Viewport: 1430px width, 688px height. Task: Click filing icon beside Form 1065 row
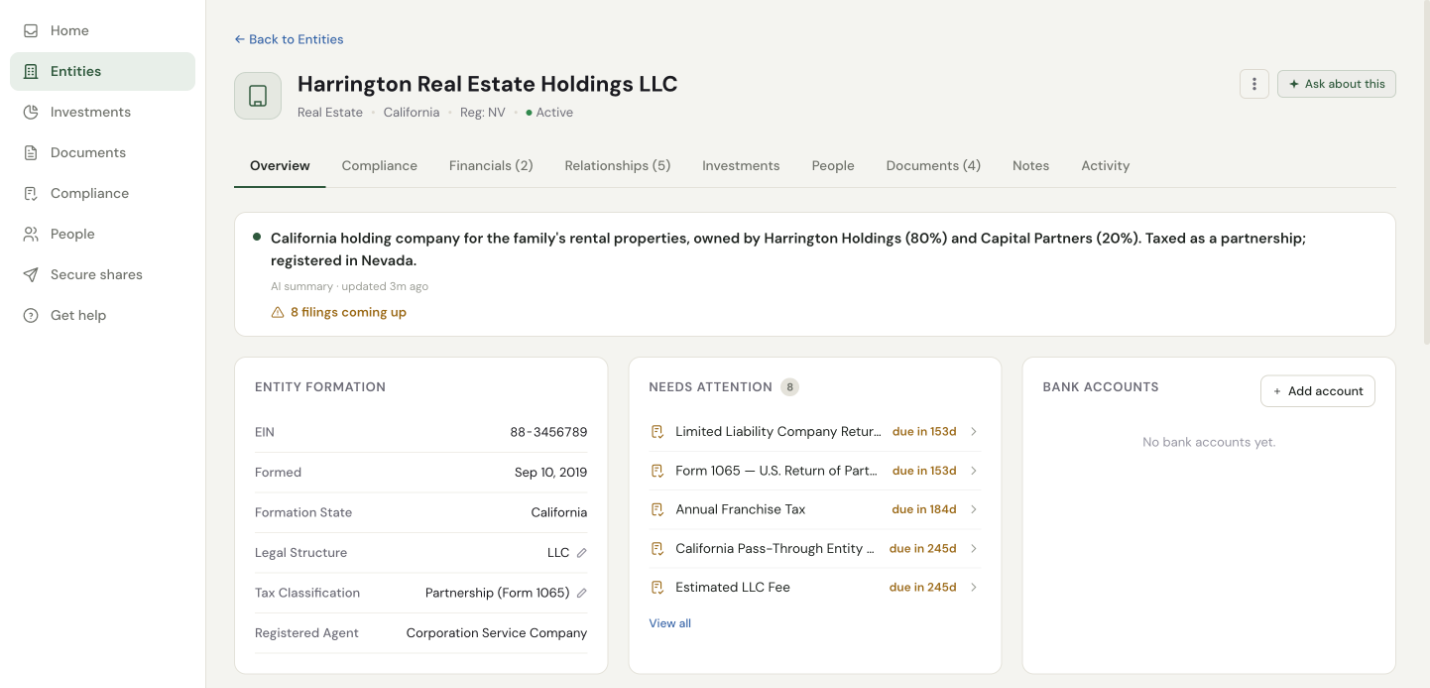(657, 471)
